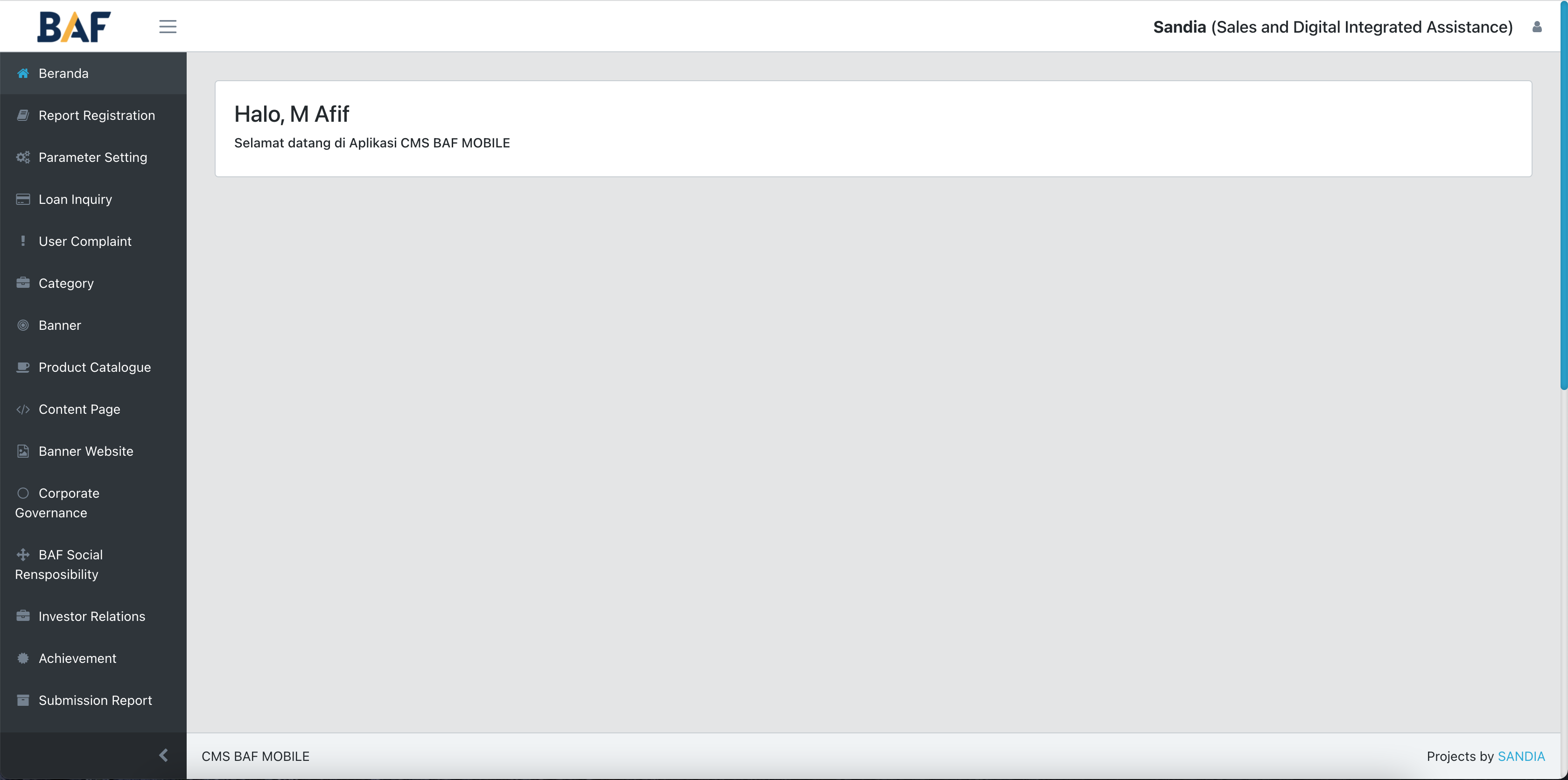Click the Corporate Governance circle icon
Screen dimensions: 1568x780
[x=23, y=493]
